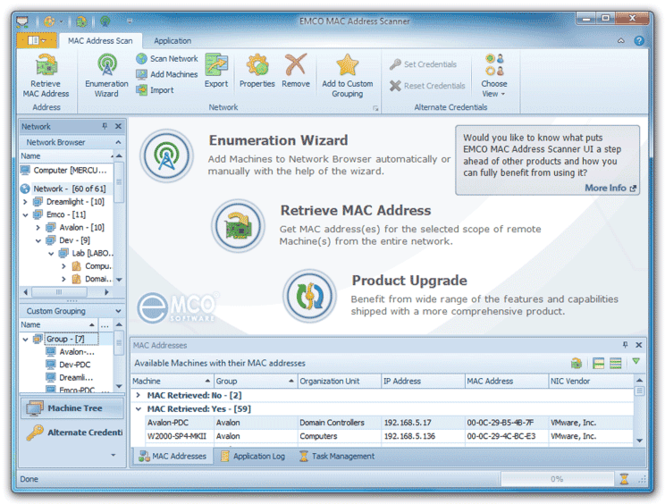Click the 0% progress bar in status bar
Viewport: 665px width, 504px height.
coord(557,479)
